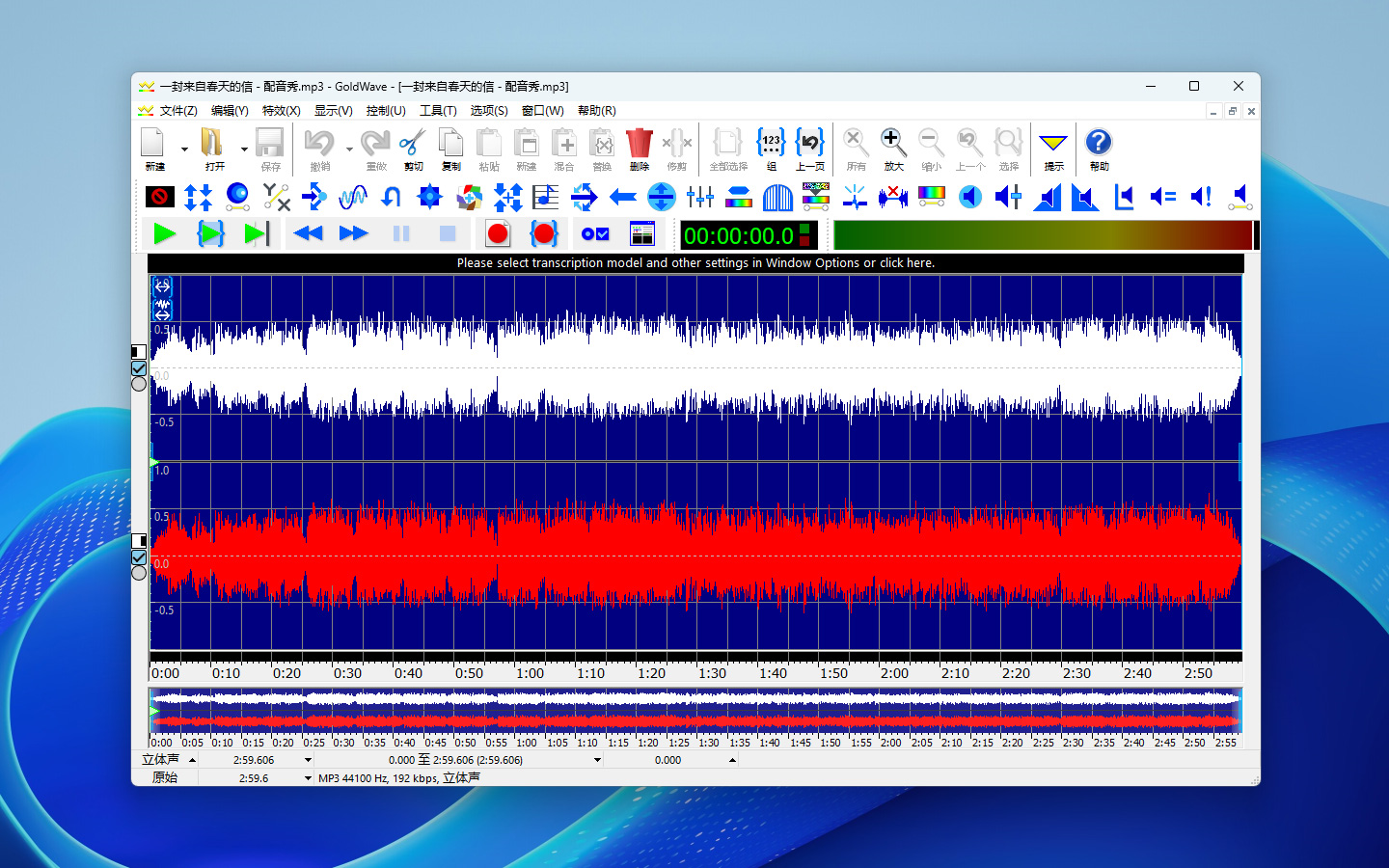1389x868 pixels.
Task: Click the Doppler effect blue ball icon
Action: (237, 198)
